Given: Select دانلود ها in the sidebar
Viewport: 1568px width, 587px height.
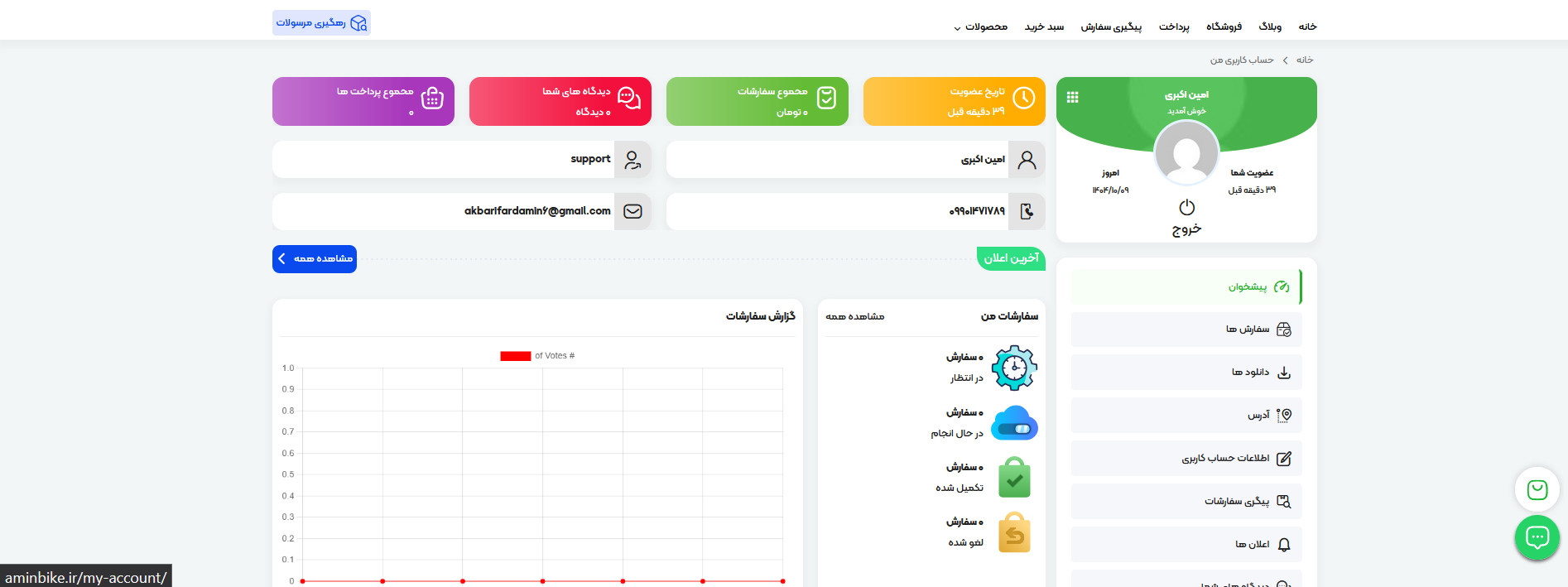Looking at the screenshot, I should (x=1186, y=373).
